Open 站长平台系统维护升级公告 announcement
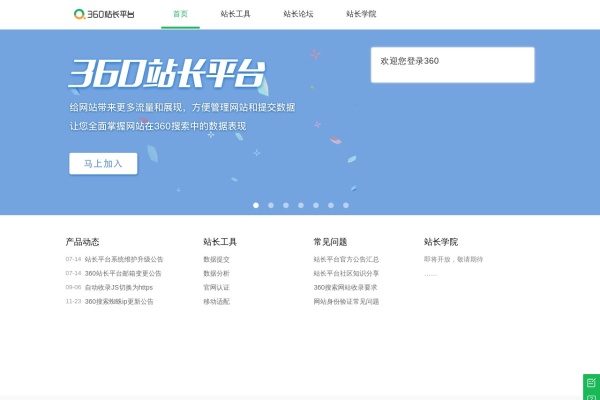Screen dimensions: 600x400 [x=124, y=260]
